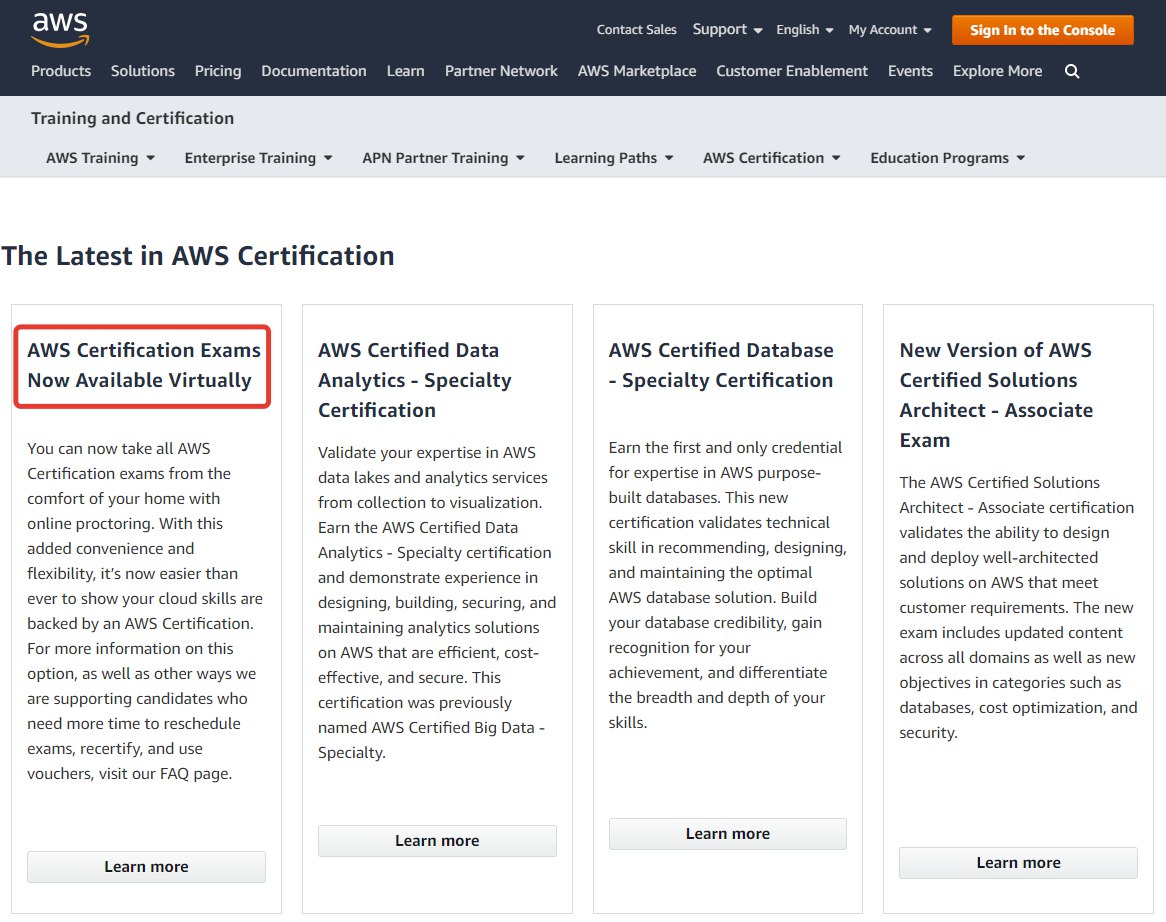Screen dimensions: 1166x922
Task: Open the English language dropdown
Action: coord(805,30)
